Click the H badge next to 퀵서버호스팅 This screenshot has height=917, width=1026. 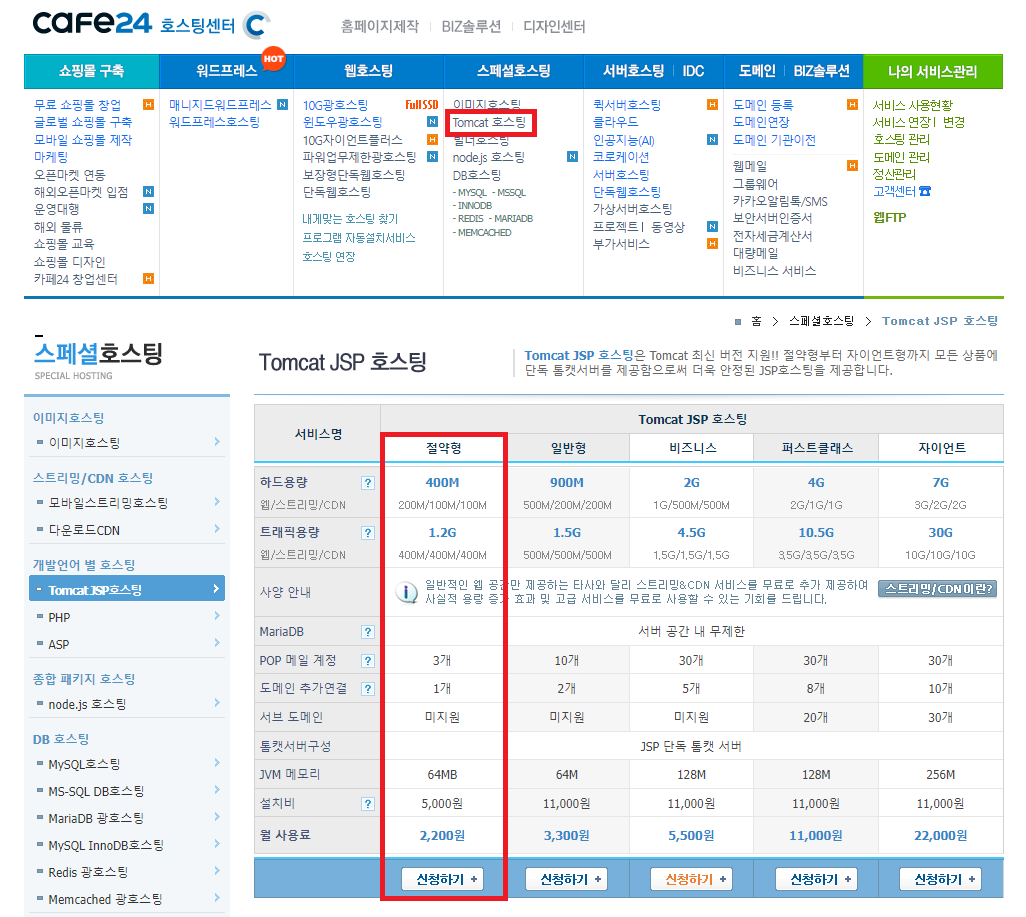tap(713, 105)
